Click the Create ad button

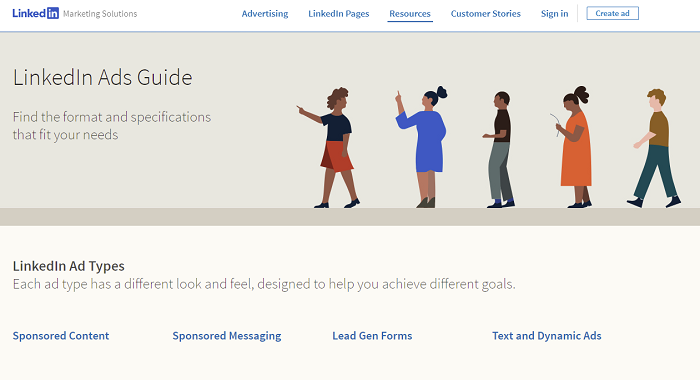point(612,13)
